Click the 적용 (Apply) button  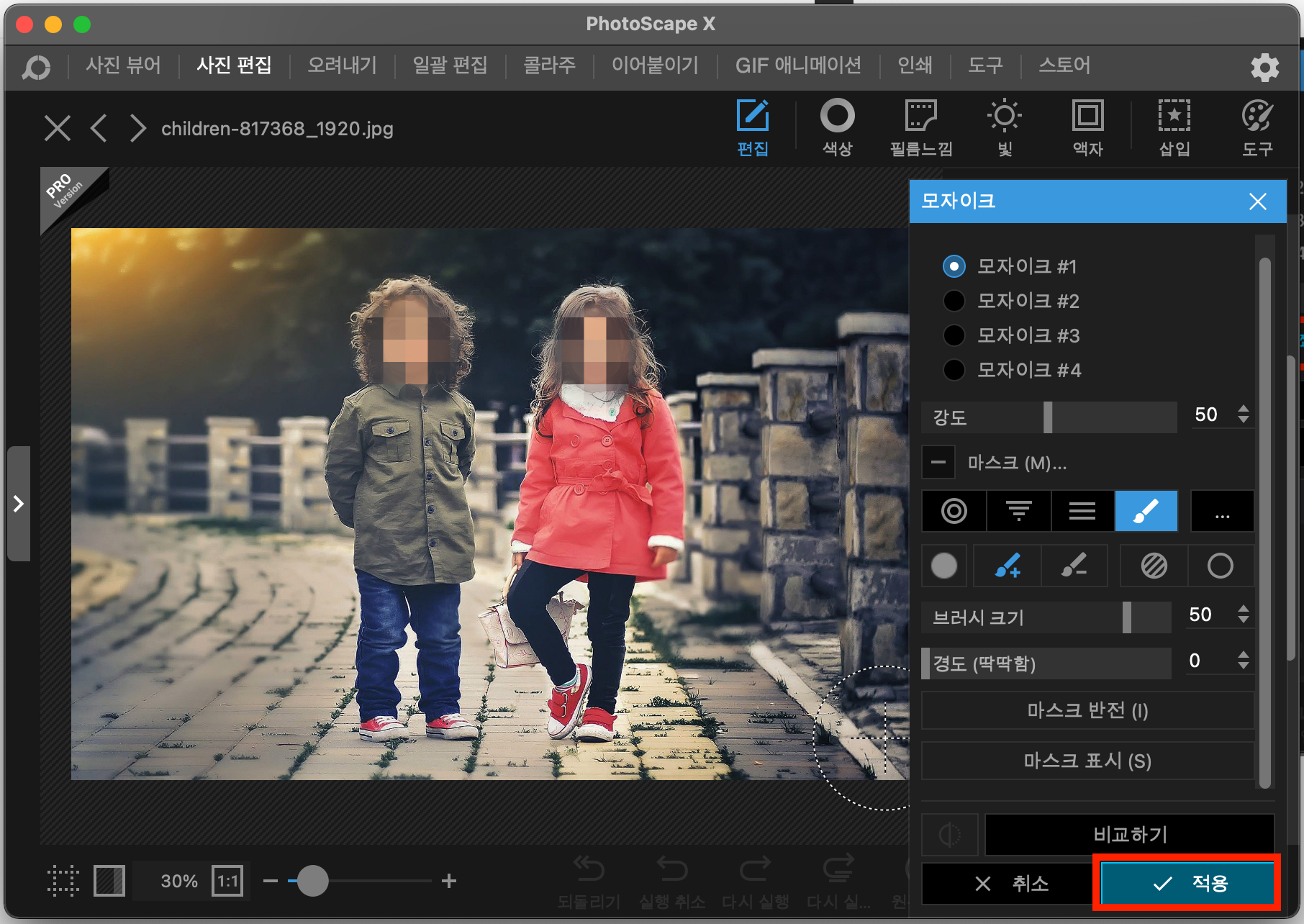point(1187,883)
